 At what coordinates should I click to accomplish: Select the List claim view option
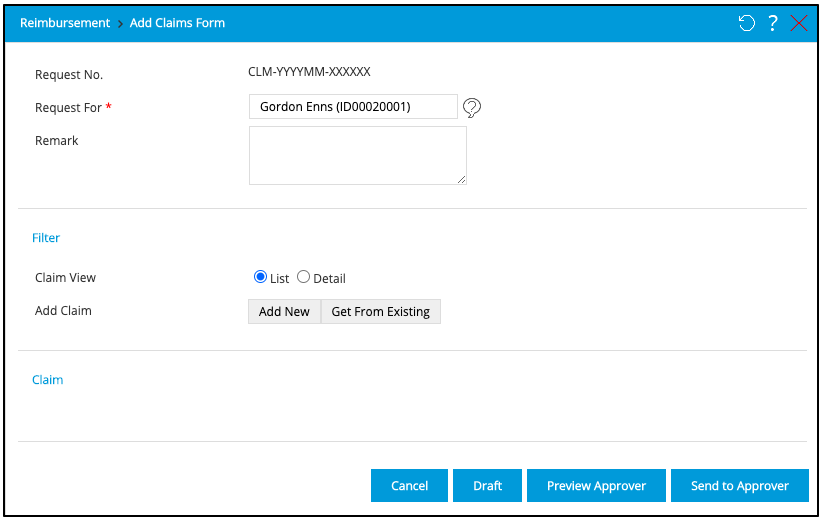pyautogui.click(x=261, y=277)
